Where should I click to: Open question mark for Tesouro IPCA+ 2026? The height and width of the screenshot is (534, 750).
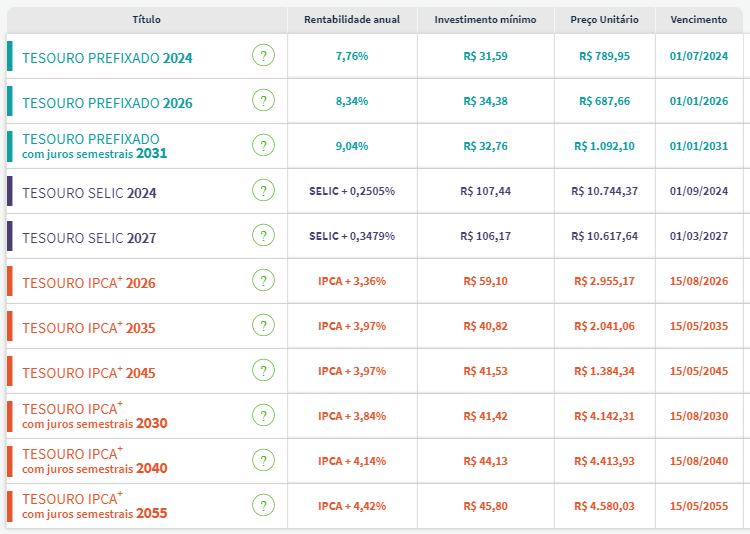coord(263,281)
